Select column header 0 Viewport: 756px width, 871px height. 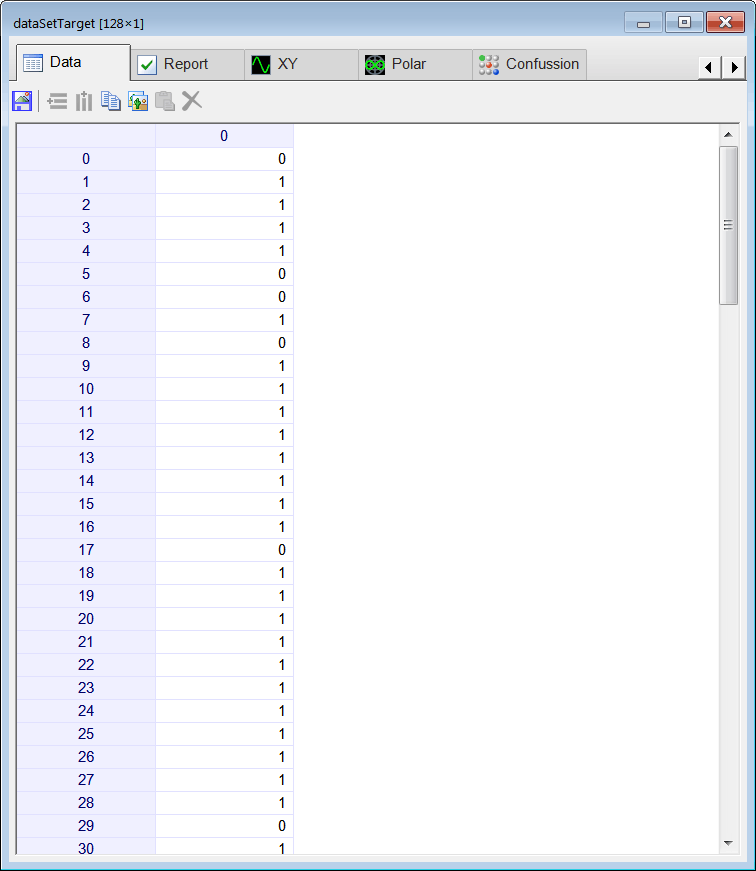224,136
